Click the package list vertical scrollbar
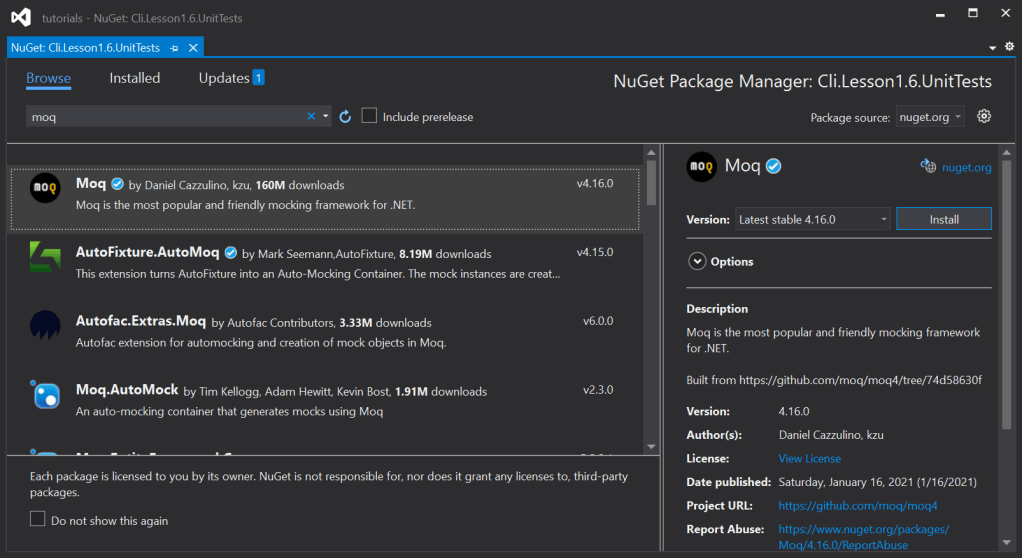The width and height of the screenshot is (1022, 558). [x=651, y=181]
